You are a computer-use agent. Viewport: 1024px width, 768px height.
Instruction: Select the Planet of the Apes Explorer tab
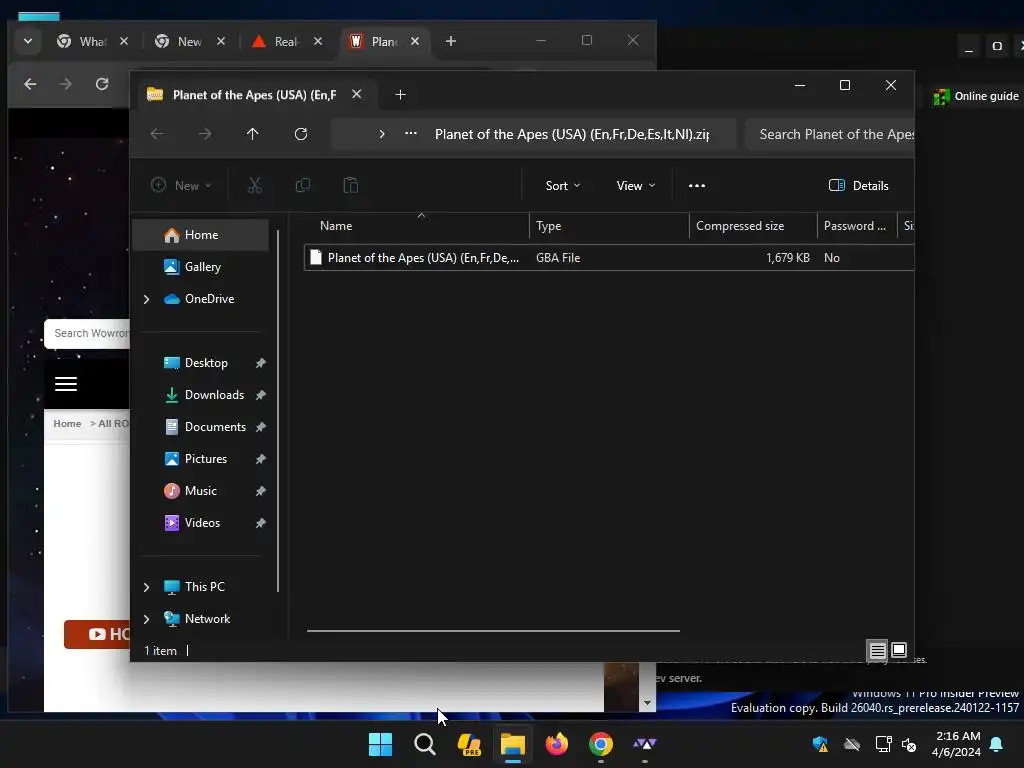[x=254, y=95]
